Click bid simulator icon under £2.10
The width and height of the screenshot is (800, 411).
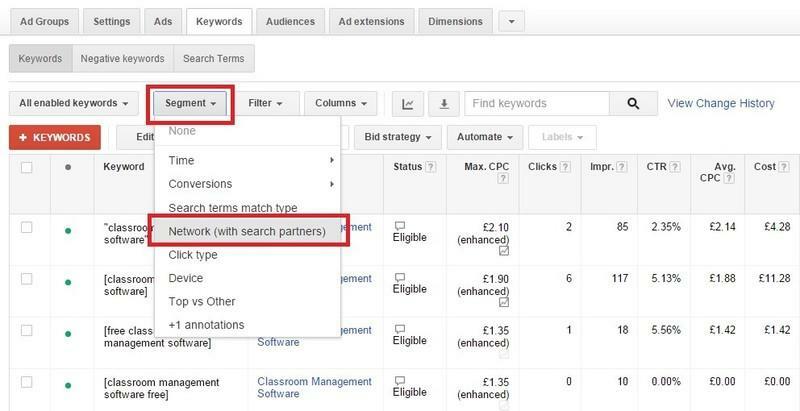(504, 251)
